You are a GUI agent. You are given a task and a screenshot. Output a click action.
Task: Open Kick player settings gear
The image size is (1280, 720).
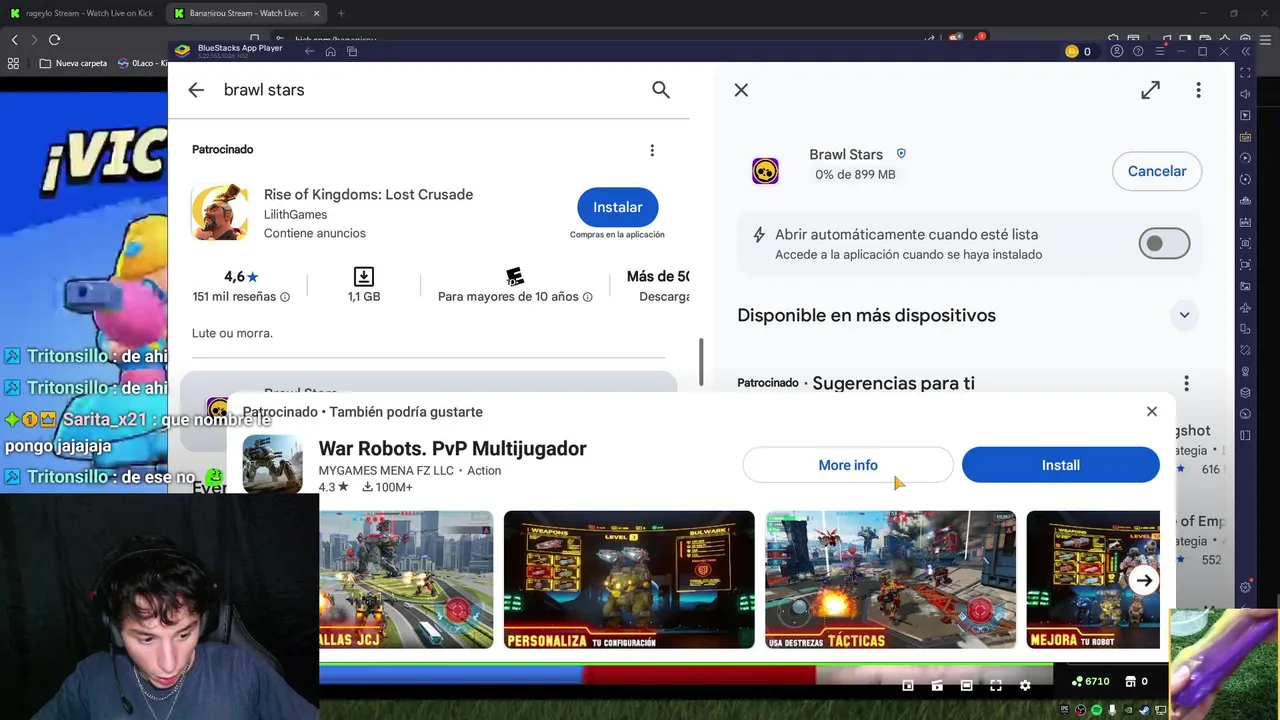click(1025, 685)
